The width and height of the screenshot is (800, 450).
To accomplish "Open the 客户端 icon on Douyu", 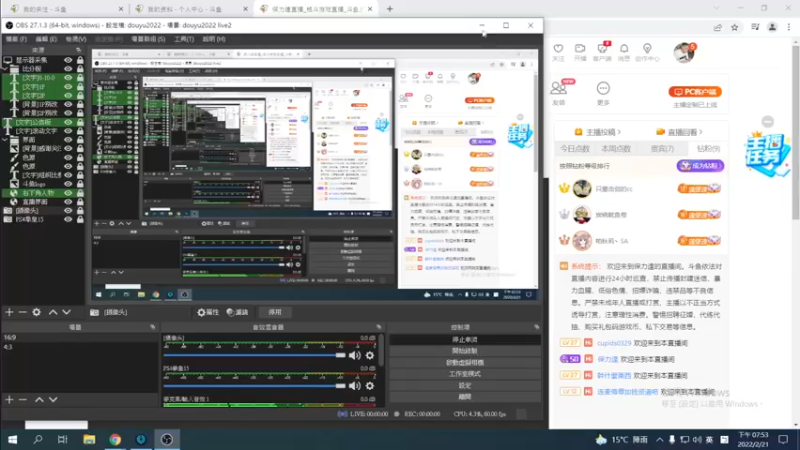I will tap(602, 52).
